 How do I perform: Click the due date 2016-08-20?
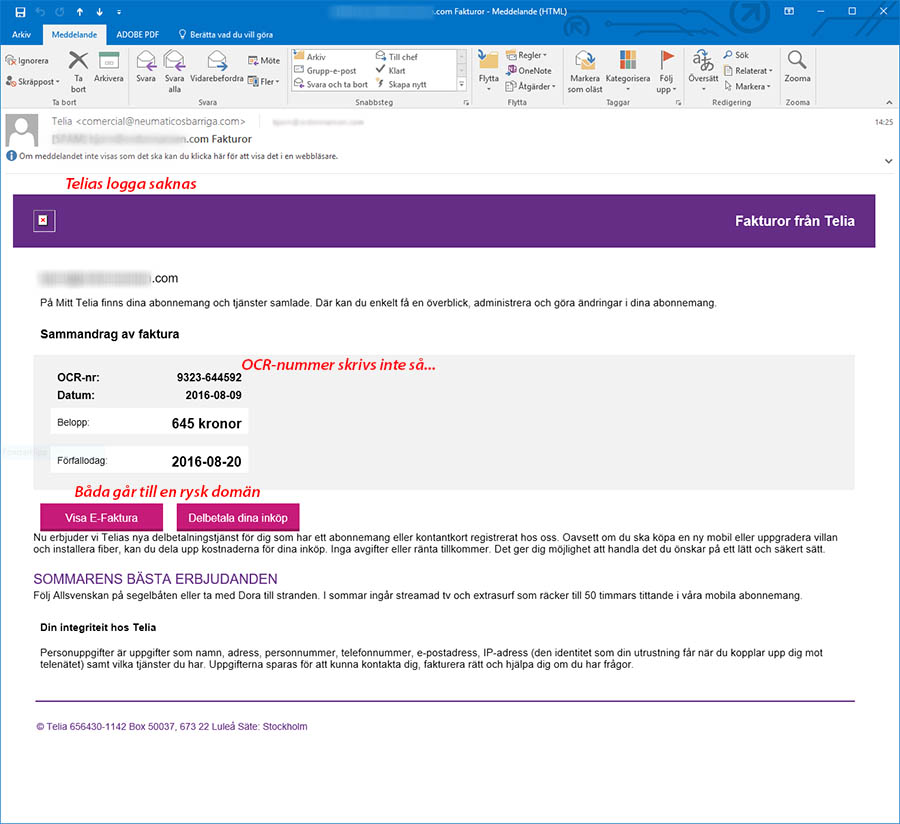(x=207, y=461)
